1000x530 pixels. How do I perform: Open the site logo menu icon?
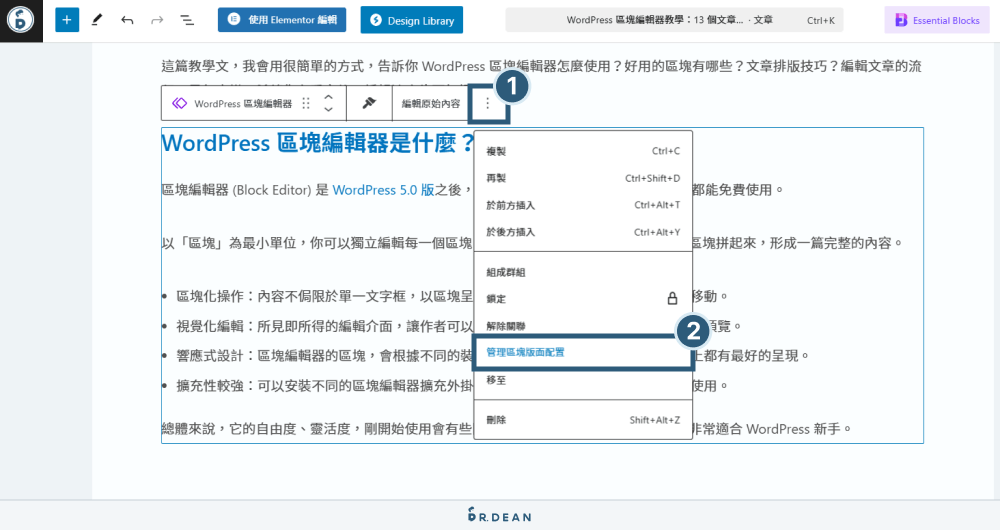21,20
